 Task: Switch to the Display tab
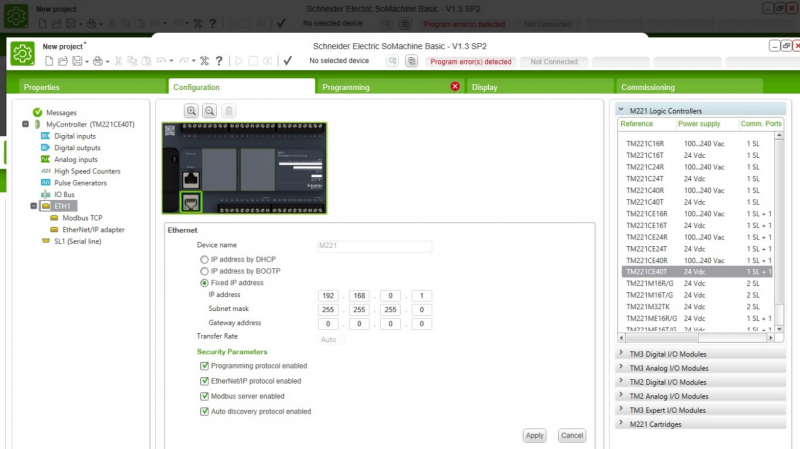(540, 87)
